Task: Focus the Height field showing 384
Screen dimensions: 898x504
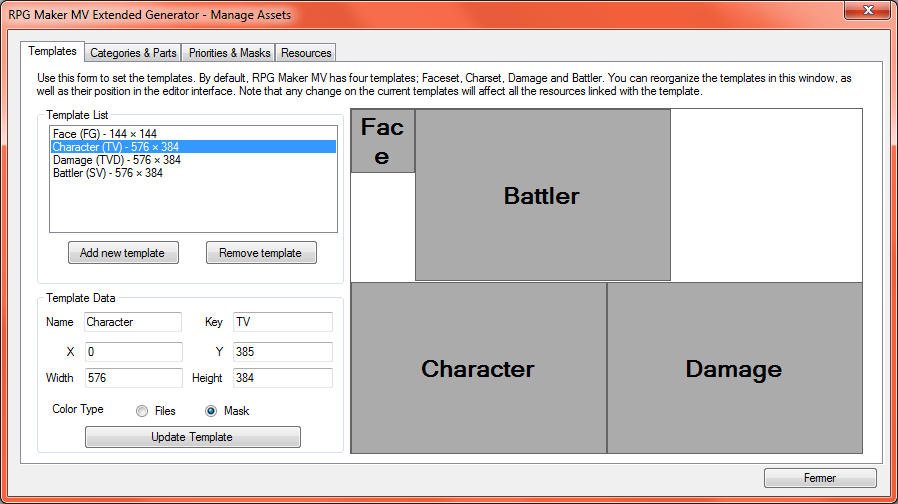Action: click(283, 378)
